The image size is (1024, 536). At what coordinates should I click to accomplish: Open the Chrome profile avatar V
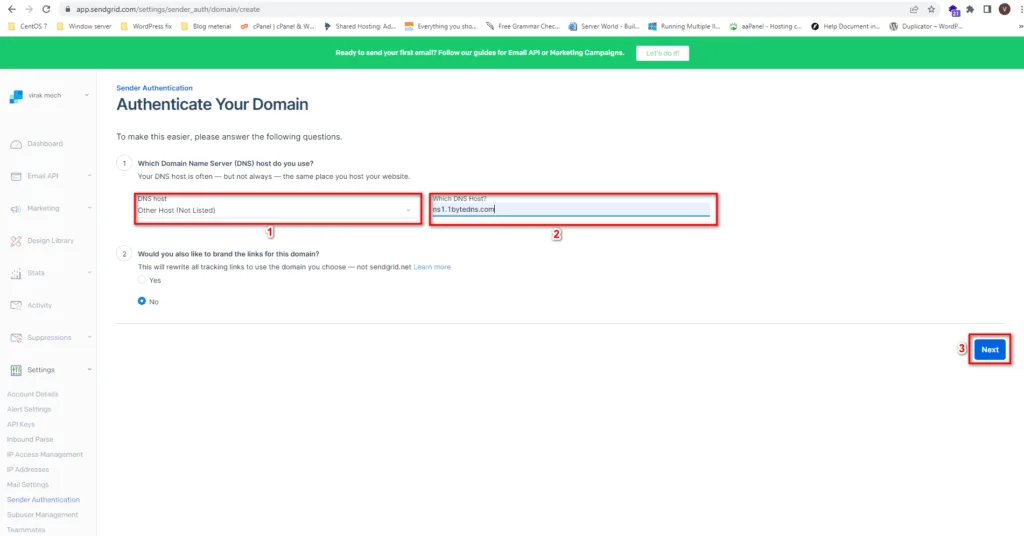(x=1004, y=9)
